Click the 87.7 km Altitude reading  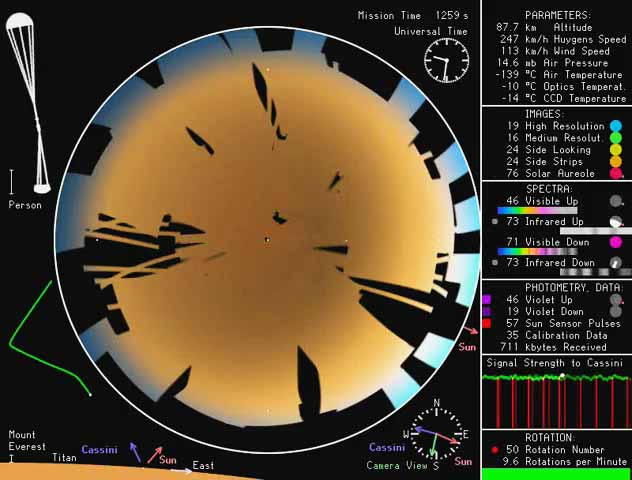tap(545, 27)
